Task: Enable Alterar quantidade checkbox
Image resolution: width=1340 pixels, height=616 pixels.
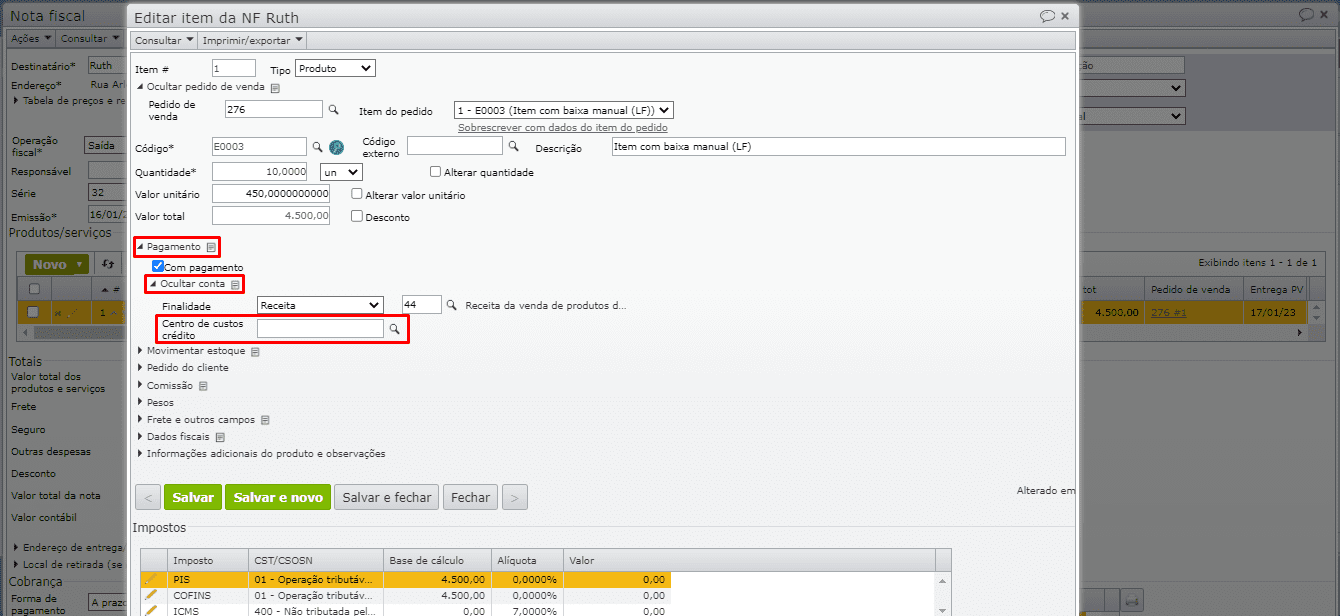Action: coord(435,172)
